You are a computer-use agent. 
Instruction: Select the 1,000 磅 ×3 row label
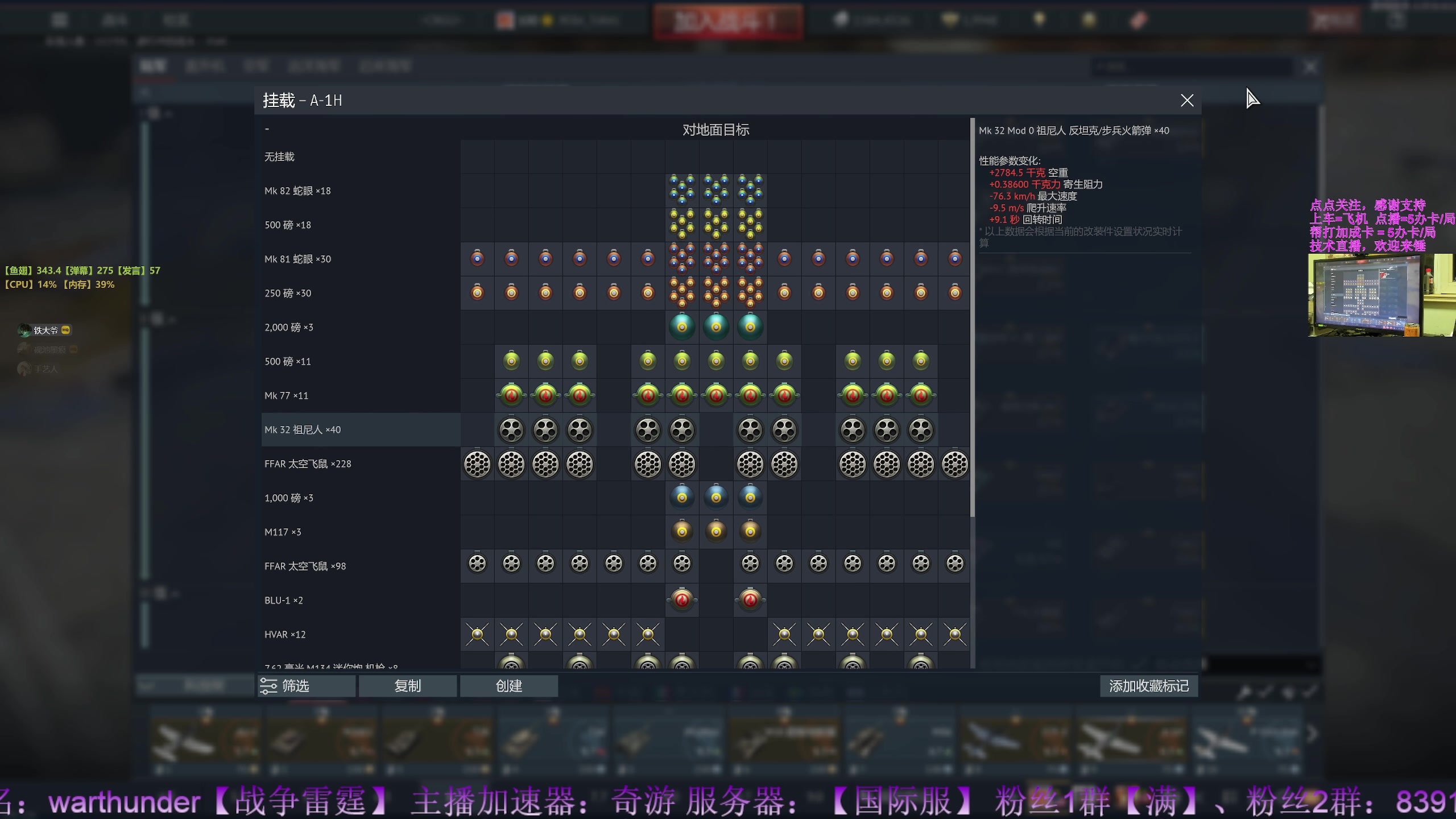pyautogui.click(x=289, y=498)
